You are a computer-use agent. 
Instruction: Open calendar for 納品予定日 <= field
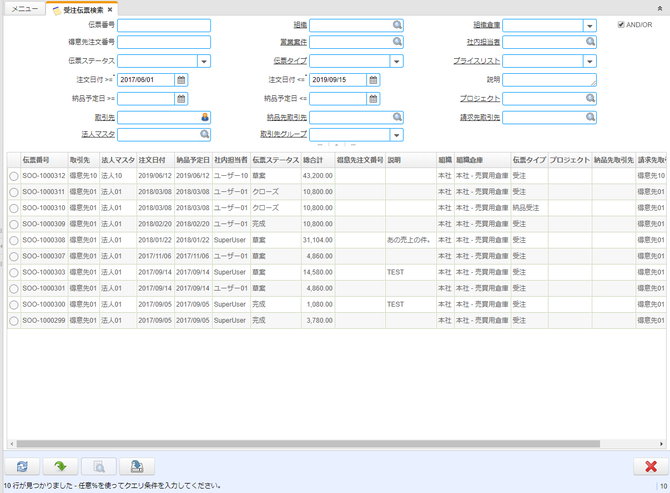coord(373,99)
